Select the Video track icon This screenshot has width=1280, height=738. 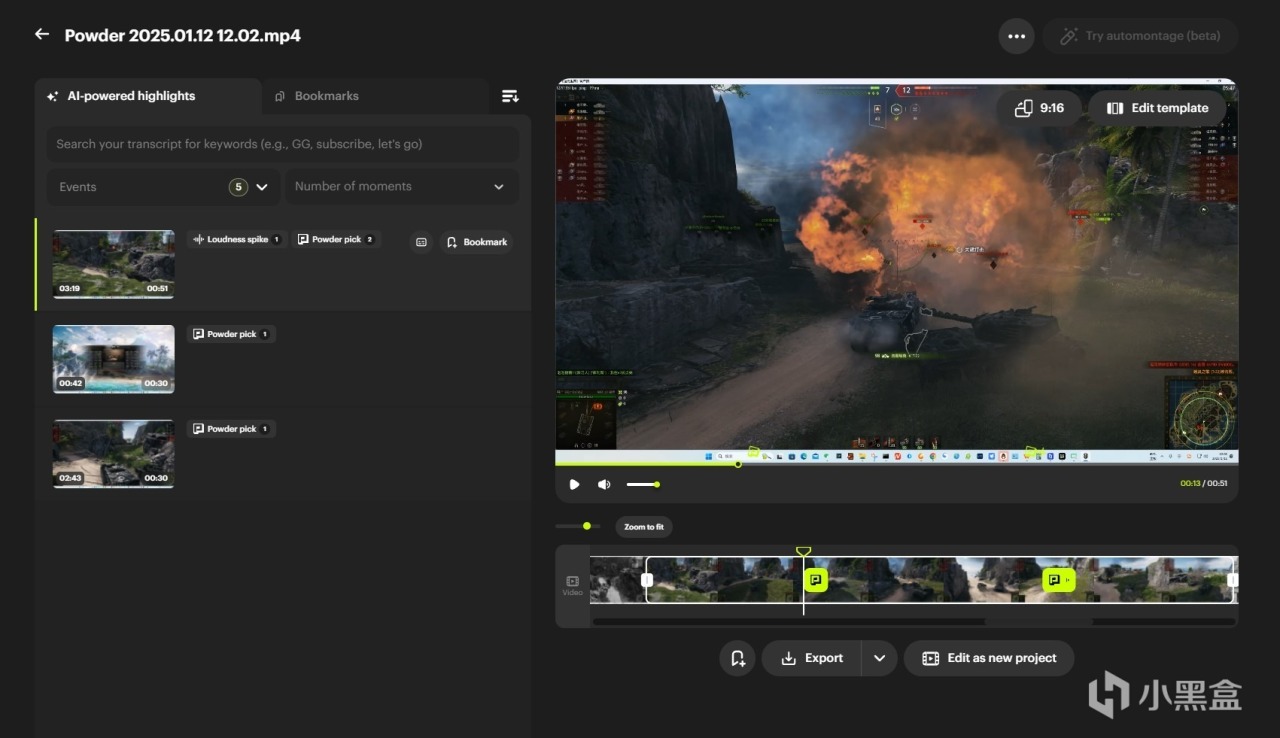572,585
